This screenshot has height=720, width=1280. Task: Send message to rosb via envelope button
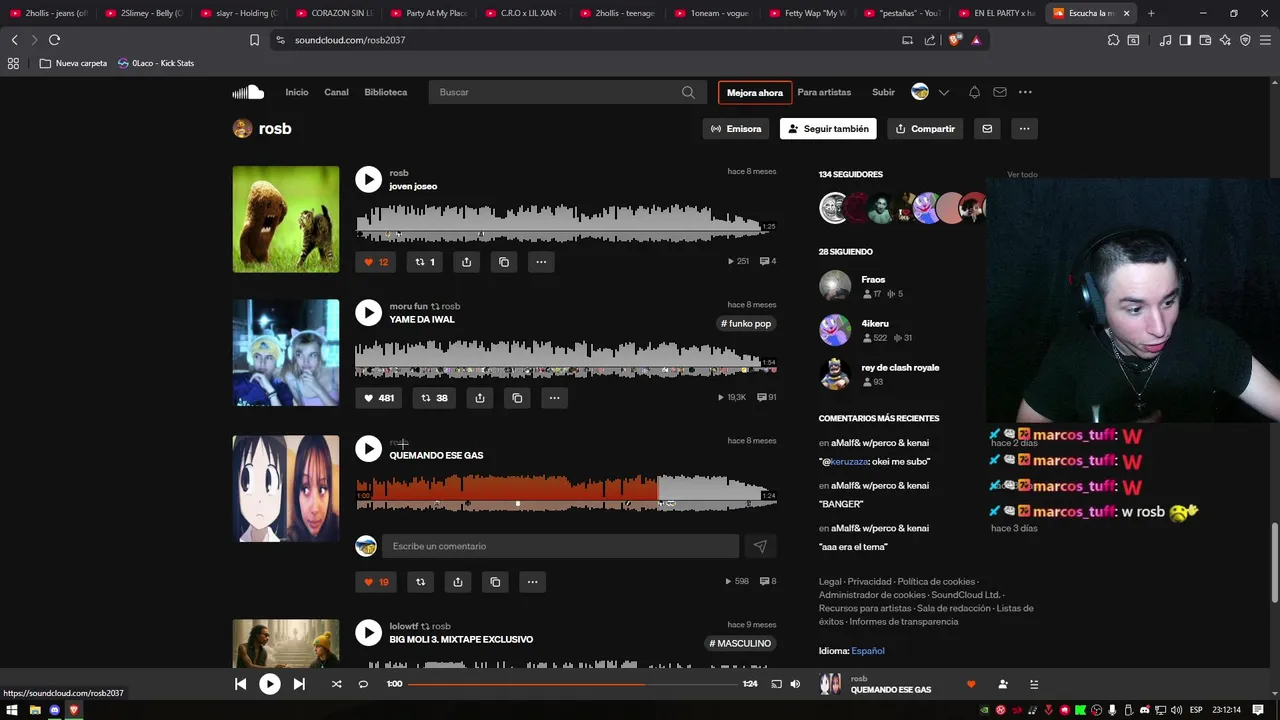(987, 129)
